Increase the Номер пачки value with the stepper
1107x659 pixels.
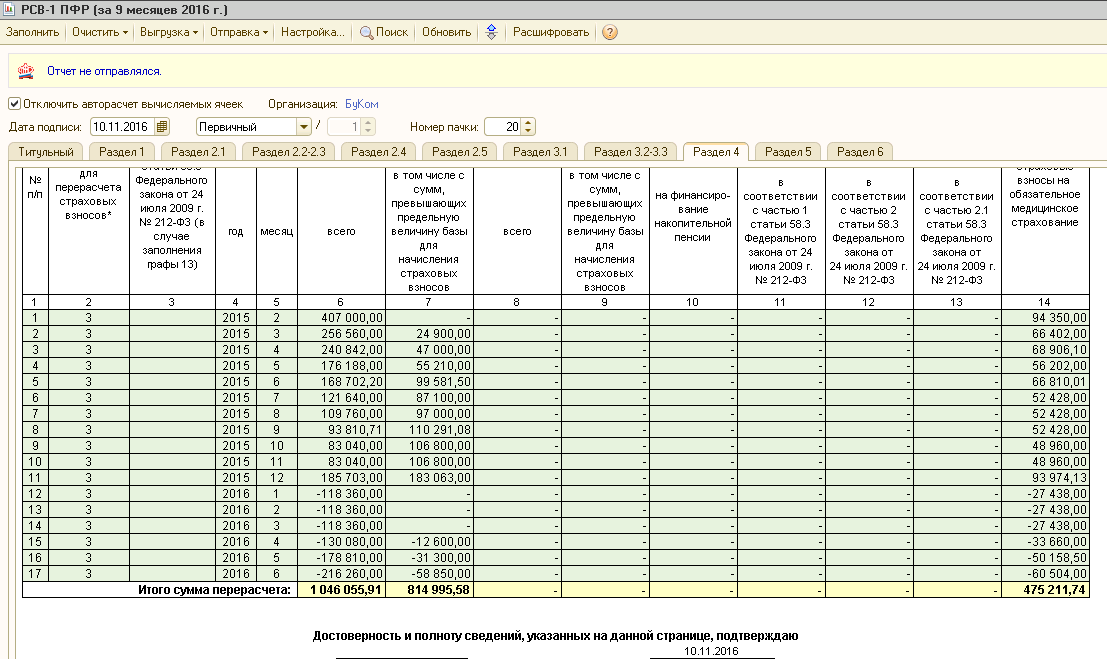tap(528, 123)
